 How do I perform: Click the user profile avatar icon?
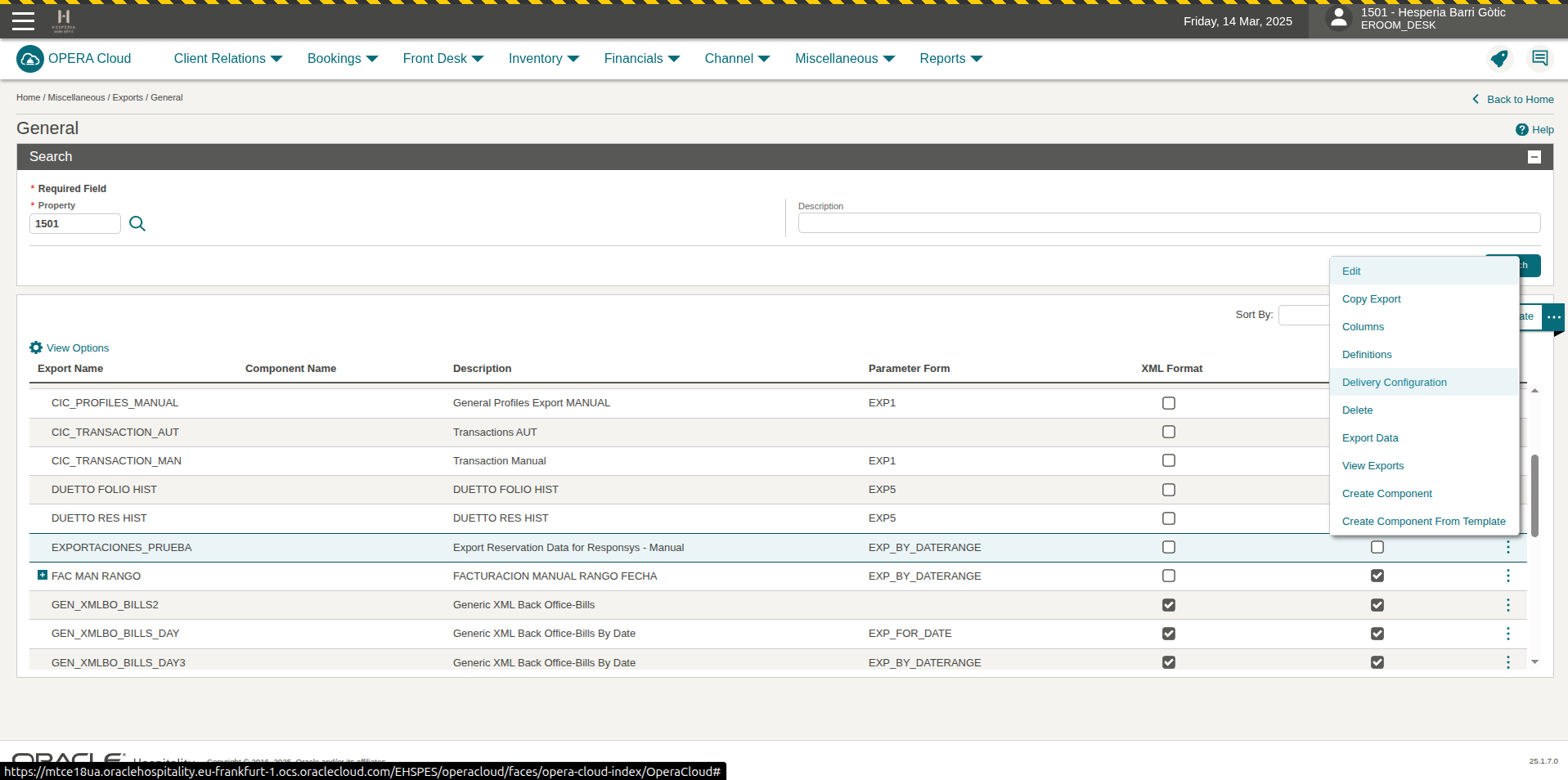tap(1338, 19)
